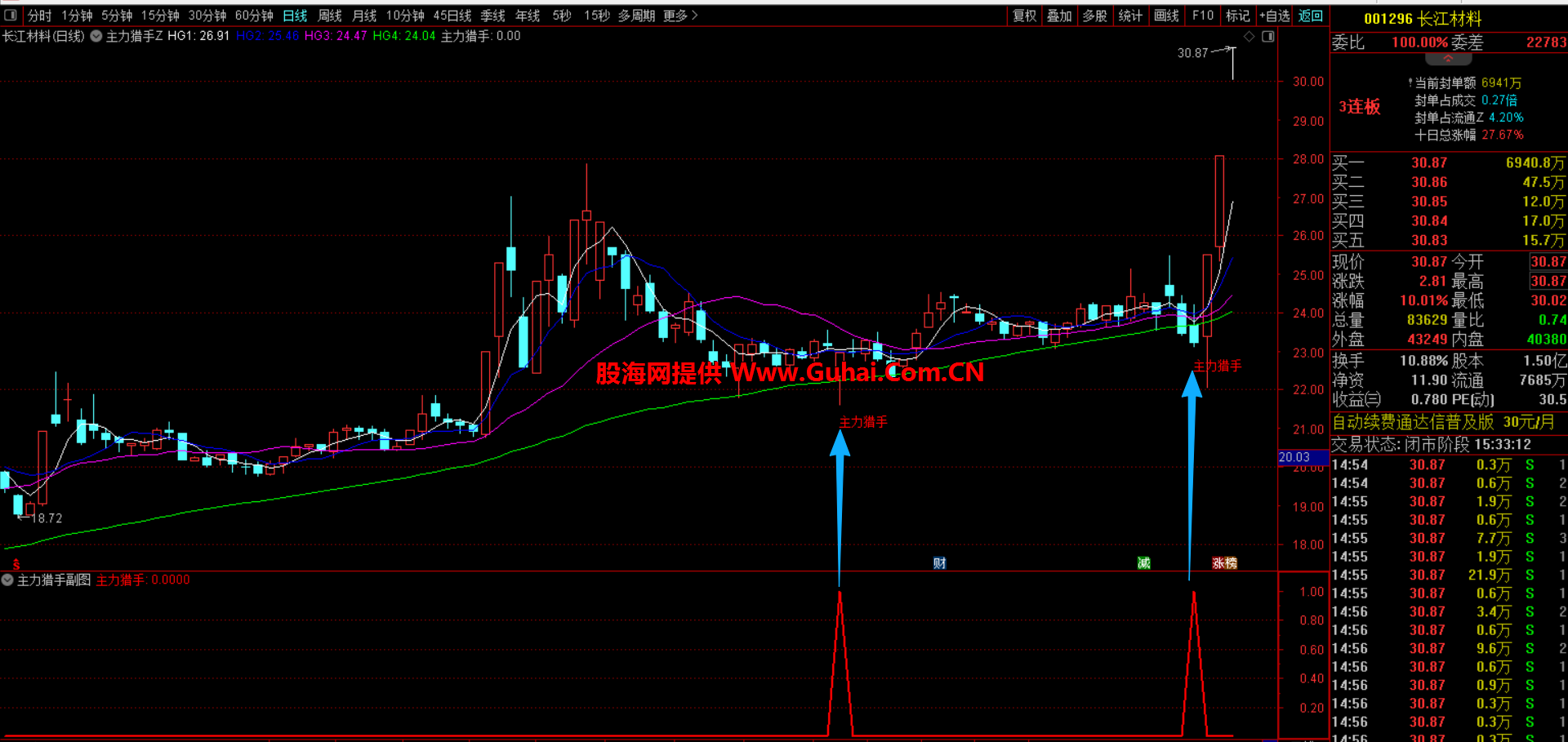Toggle the 复权 price adjustment option
1568x742 pixels.
pos(1024,16)
